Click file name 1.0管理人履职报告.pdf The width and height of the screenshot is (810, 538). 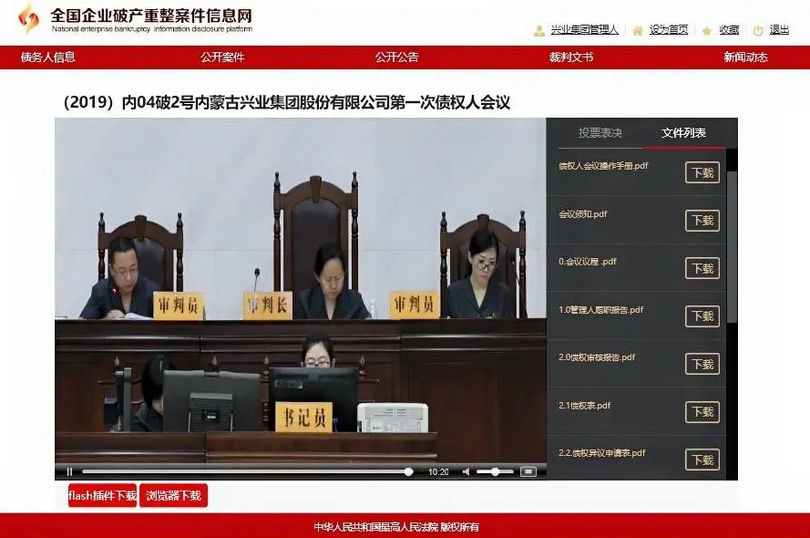point(601,310)
